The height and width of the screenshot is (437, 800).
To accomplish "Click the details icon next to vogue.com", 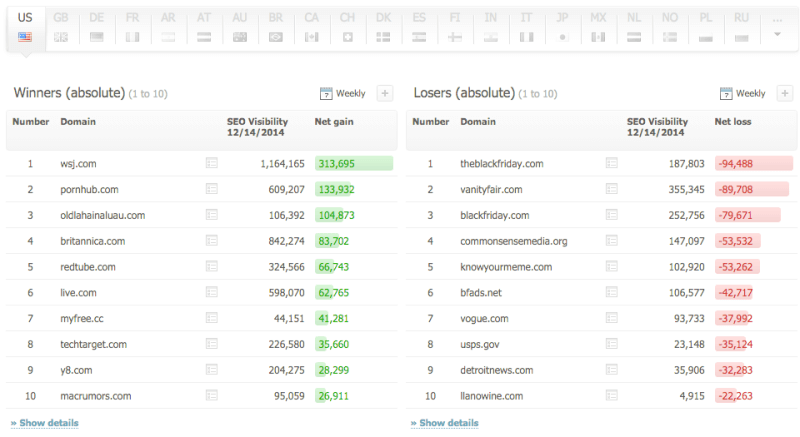I will click(x=611, y=319).
